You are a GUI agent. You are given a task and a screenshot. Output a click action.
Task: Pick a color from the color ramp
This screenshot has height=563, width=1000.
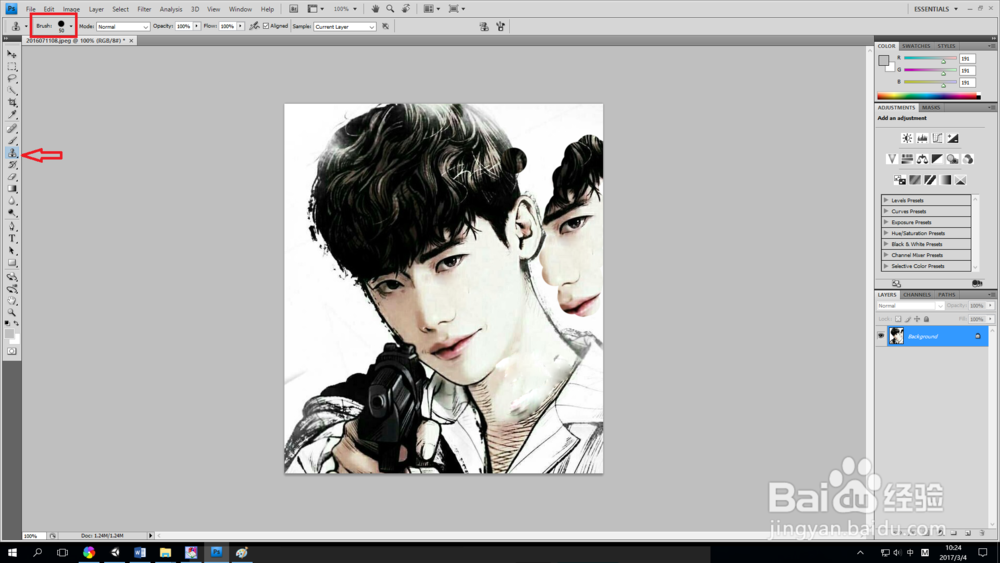click(929, 96)
